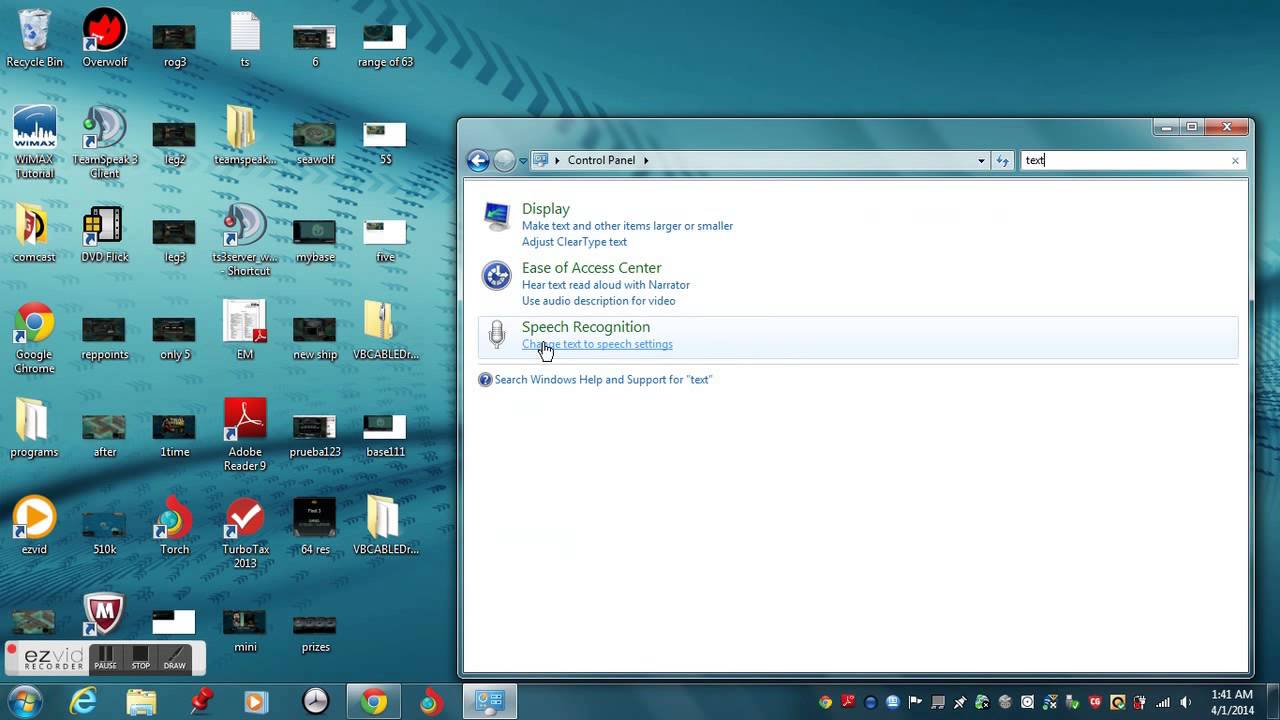Open Display heading link
1280x720 pixels.
point(546,209)
